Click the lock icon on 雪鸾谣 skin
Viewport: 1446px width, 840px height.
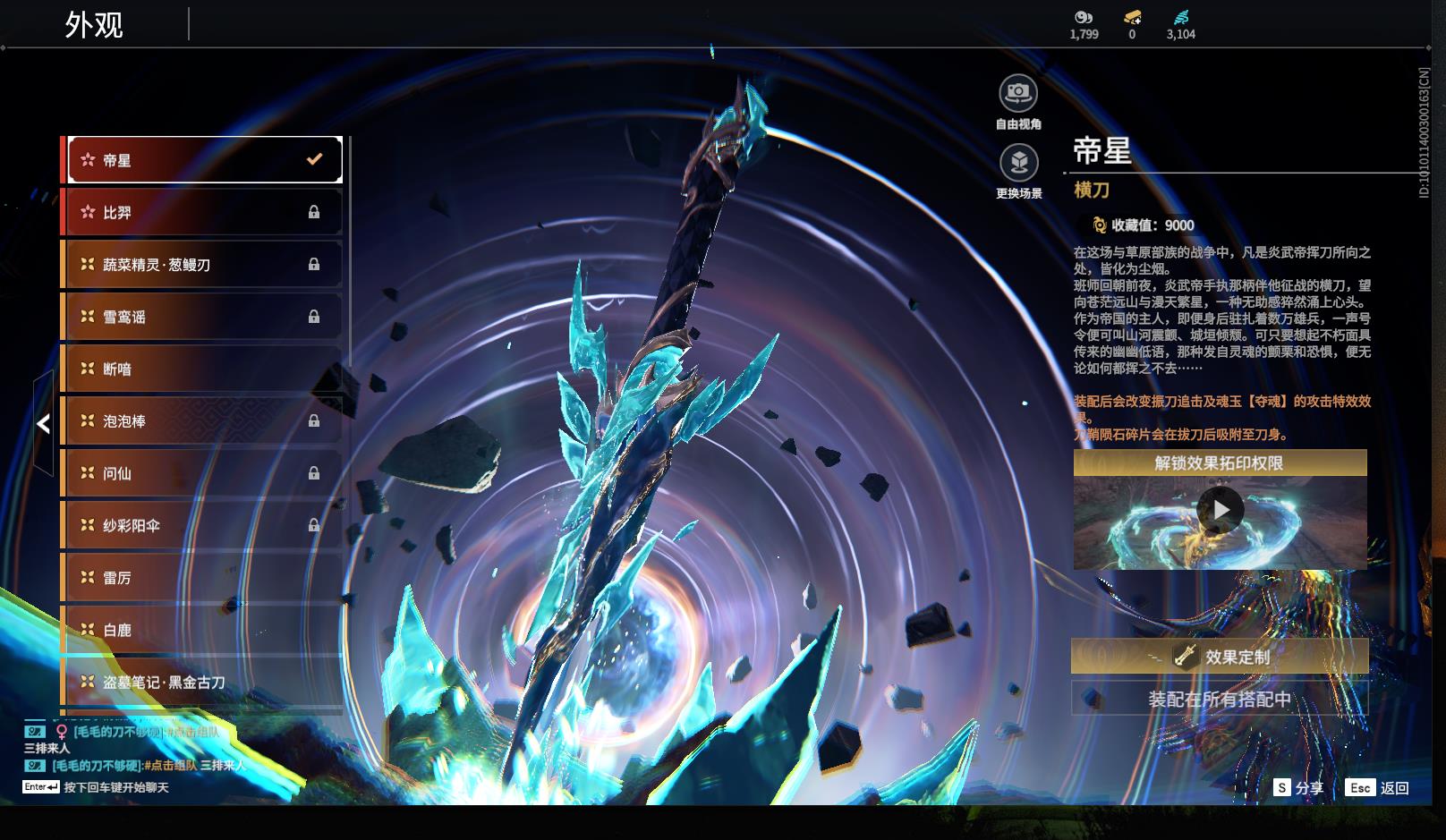314,317
